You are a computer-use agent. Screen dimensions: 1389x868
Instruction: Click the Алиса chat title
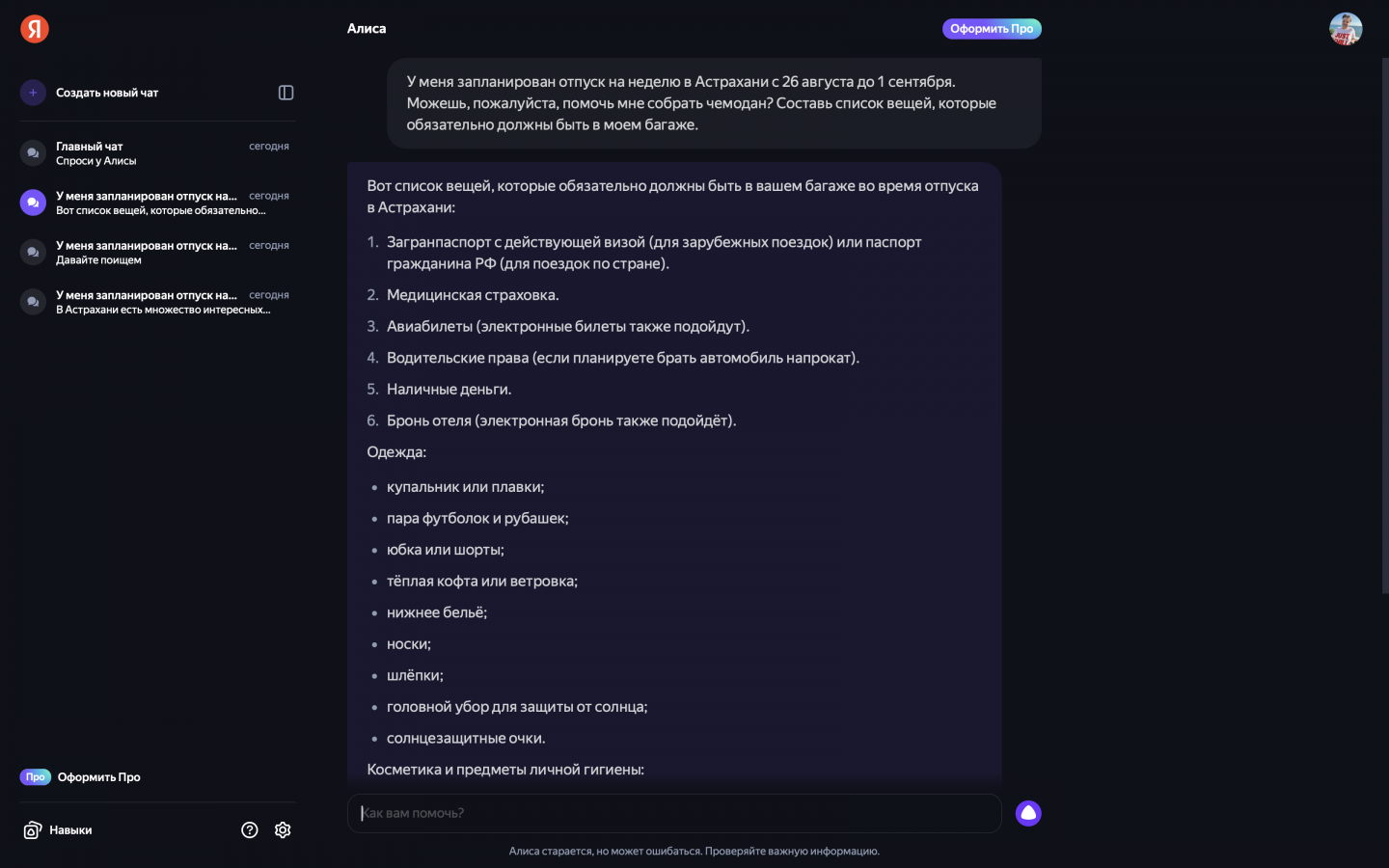[x=367, y=29]
